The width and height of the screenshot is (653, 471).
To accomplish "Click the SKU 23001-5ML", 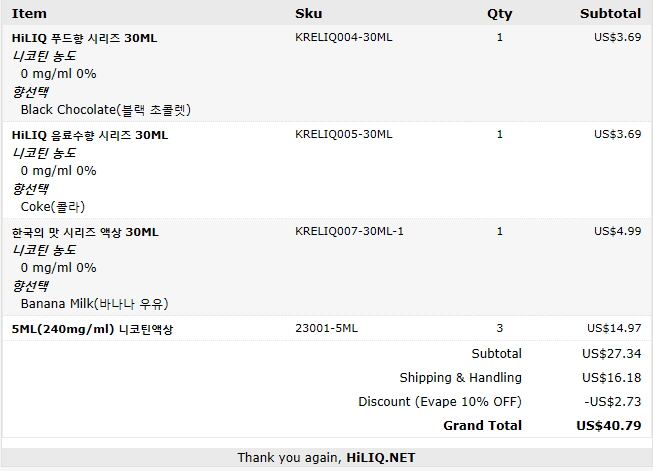I will pyautogui.click(x=326, y=328).
